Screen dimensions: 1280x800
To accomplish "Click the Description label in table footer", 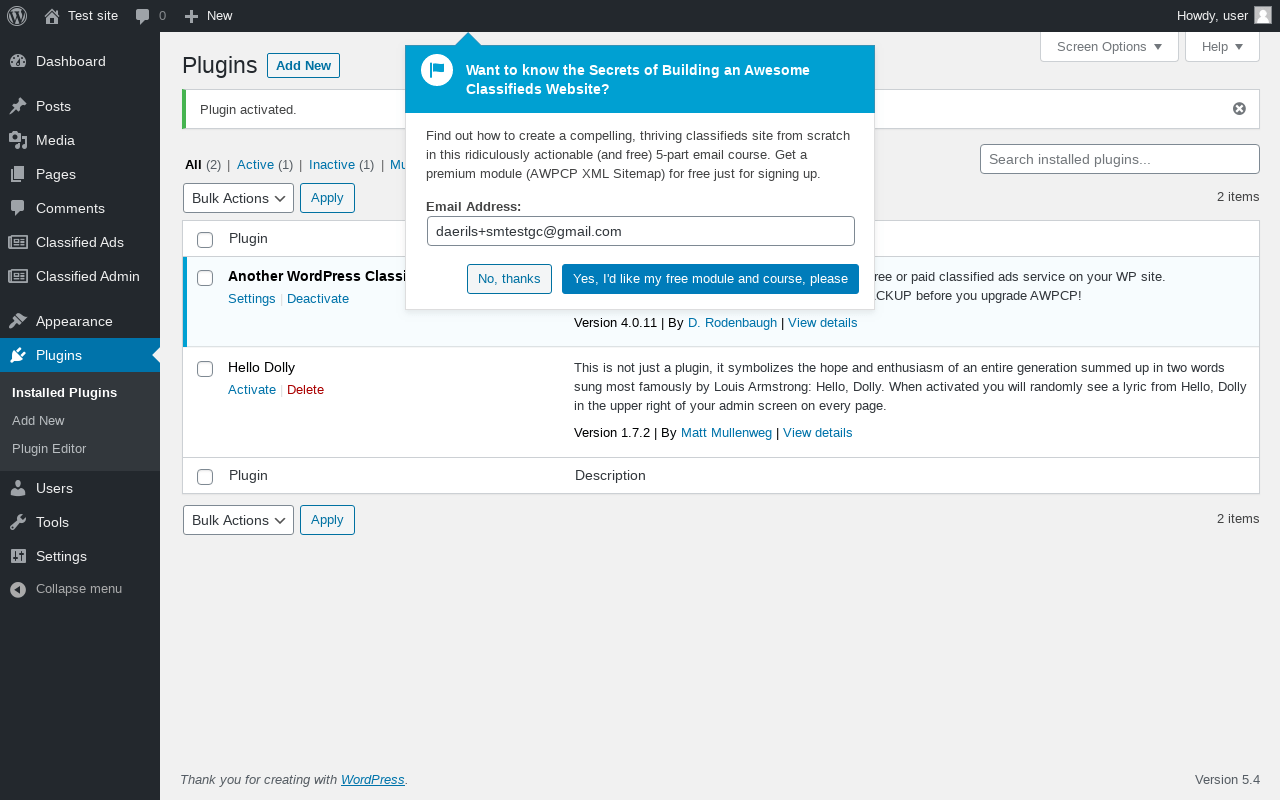I will (610, 475).
